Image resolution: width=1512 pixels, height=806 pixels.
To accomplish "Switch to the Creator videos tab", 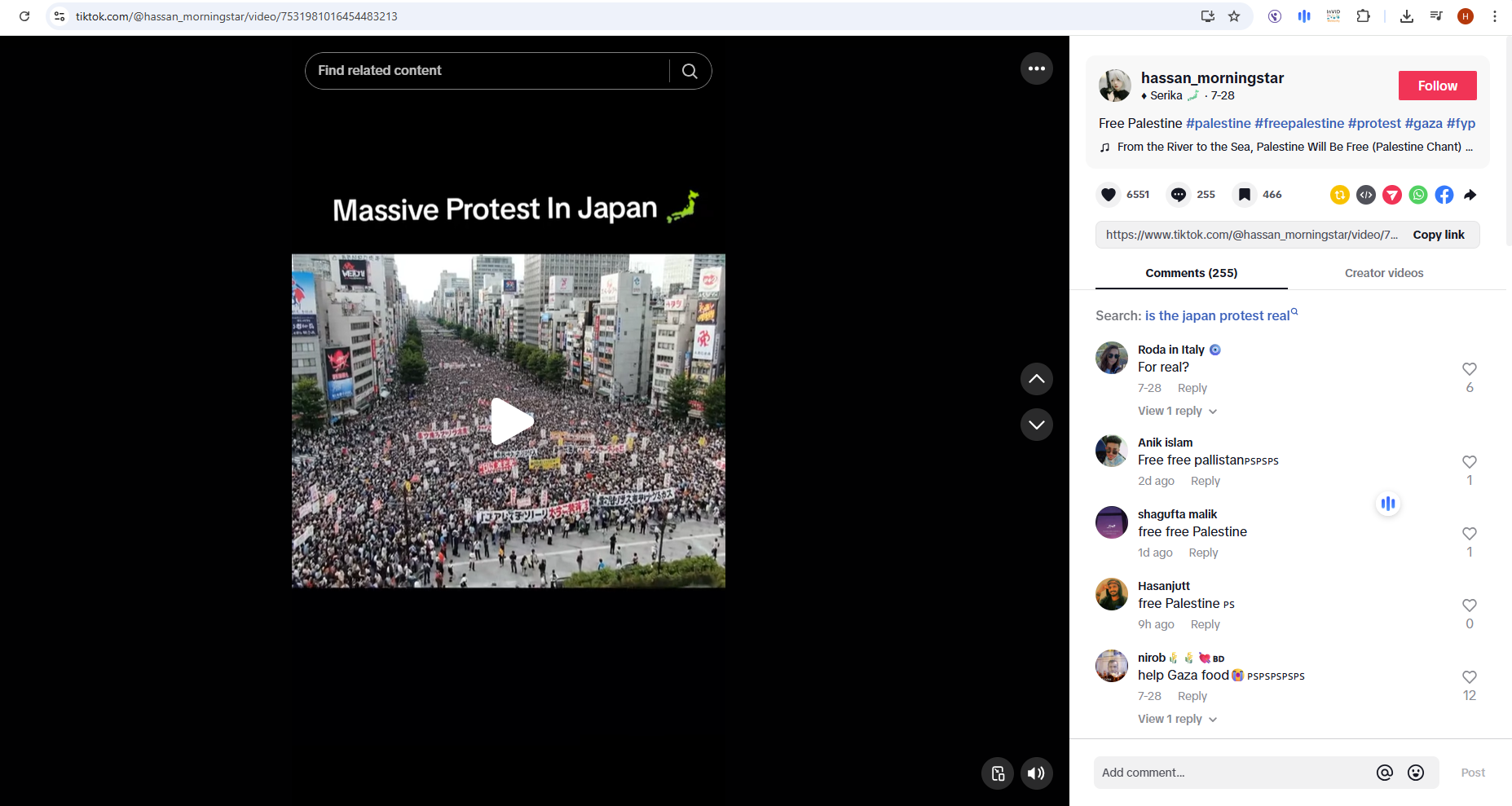I will click(1383, 274).
